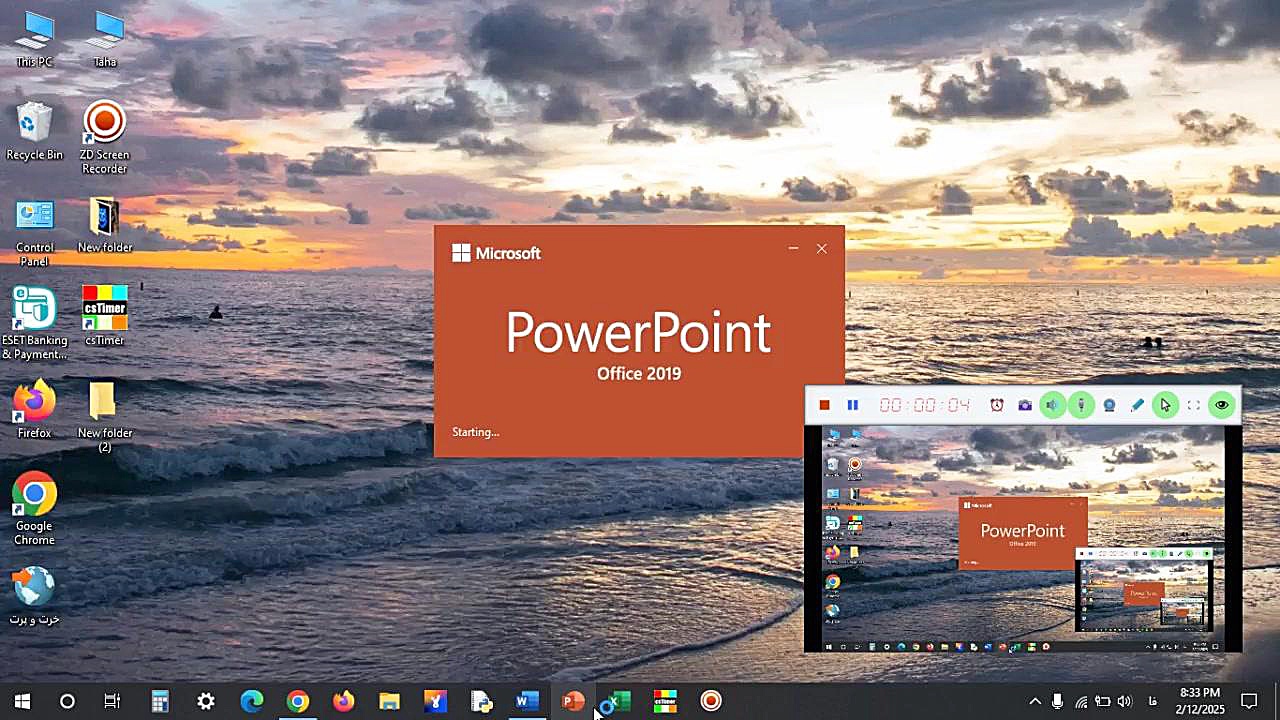The width and height of the screenshot is (1280, 720).
Task: Launch ZD Screen Recorder desktop shortcut
Action: [x=105, y=138]
